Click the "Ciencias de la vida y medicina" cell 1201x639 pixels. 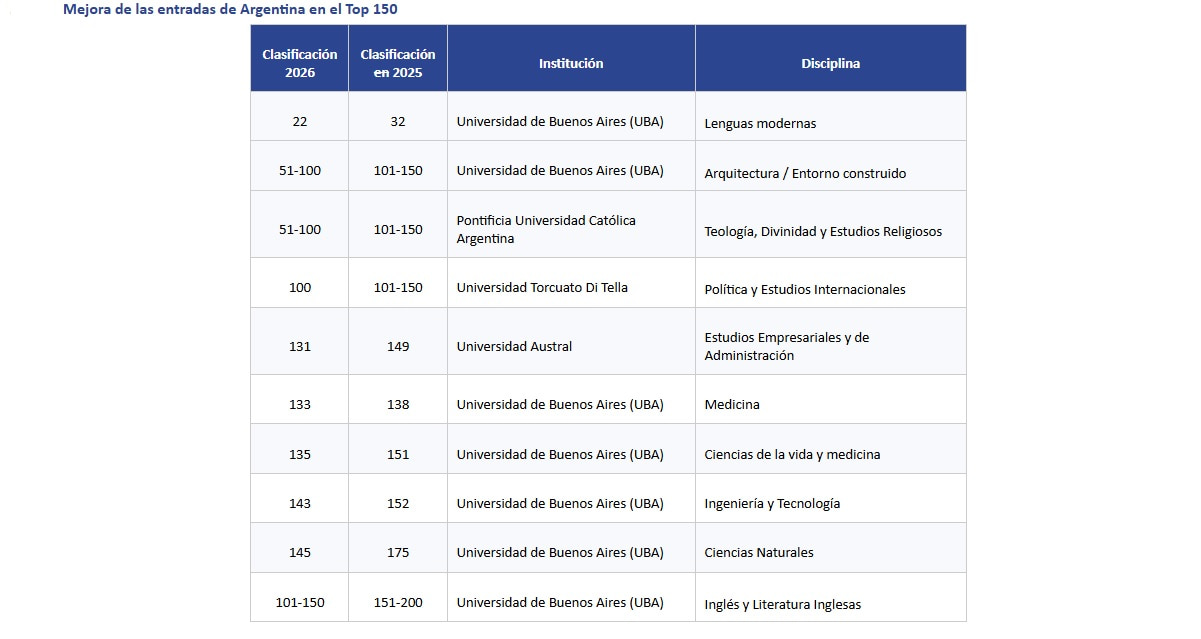(792, 454)
